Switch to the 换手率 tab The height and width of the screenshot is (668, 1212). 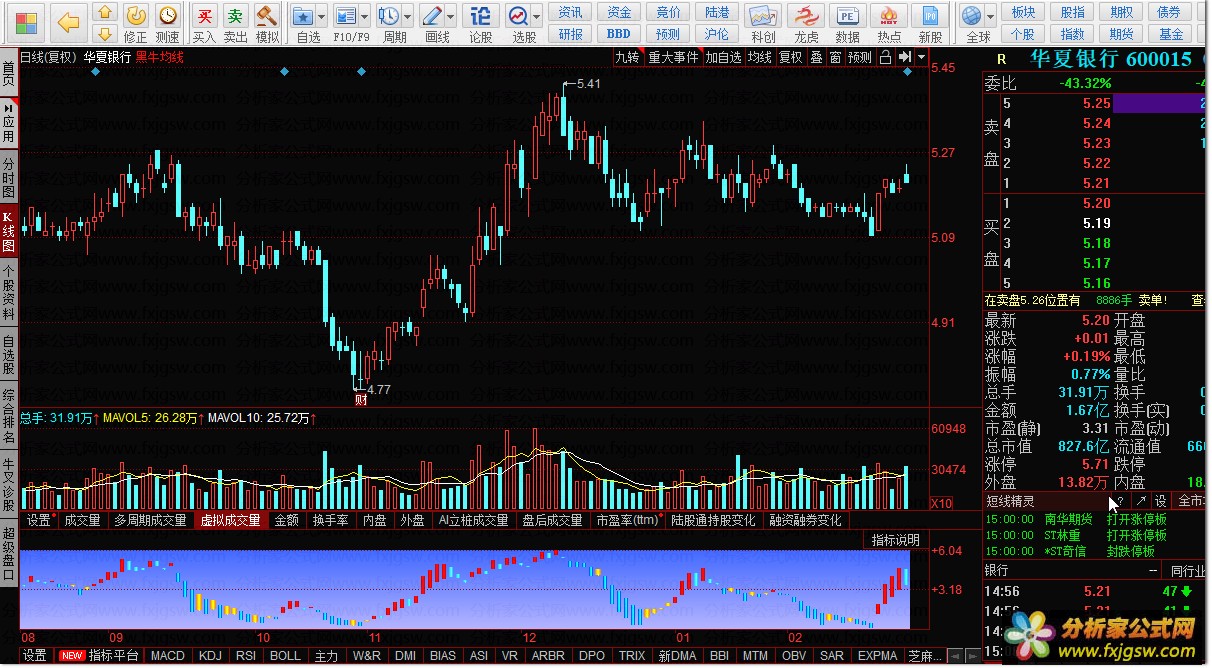pyautogui.click(x=330, y=520)
